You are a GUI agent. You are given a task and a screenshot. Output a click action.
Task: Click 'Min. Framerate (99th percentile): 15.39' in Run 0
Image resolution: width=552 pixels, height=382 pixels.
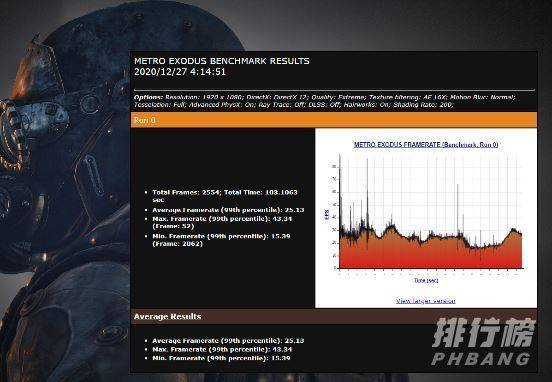221,240
